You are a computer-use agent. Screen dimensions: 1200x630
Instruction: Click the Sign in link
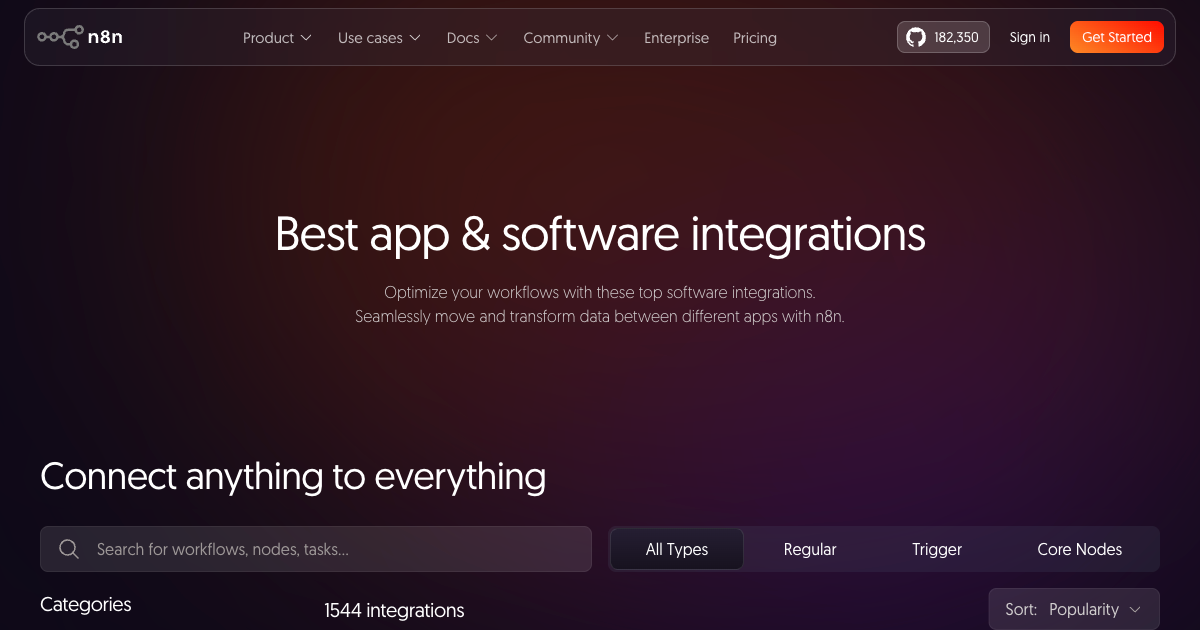(1030, 37)
